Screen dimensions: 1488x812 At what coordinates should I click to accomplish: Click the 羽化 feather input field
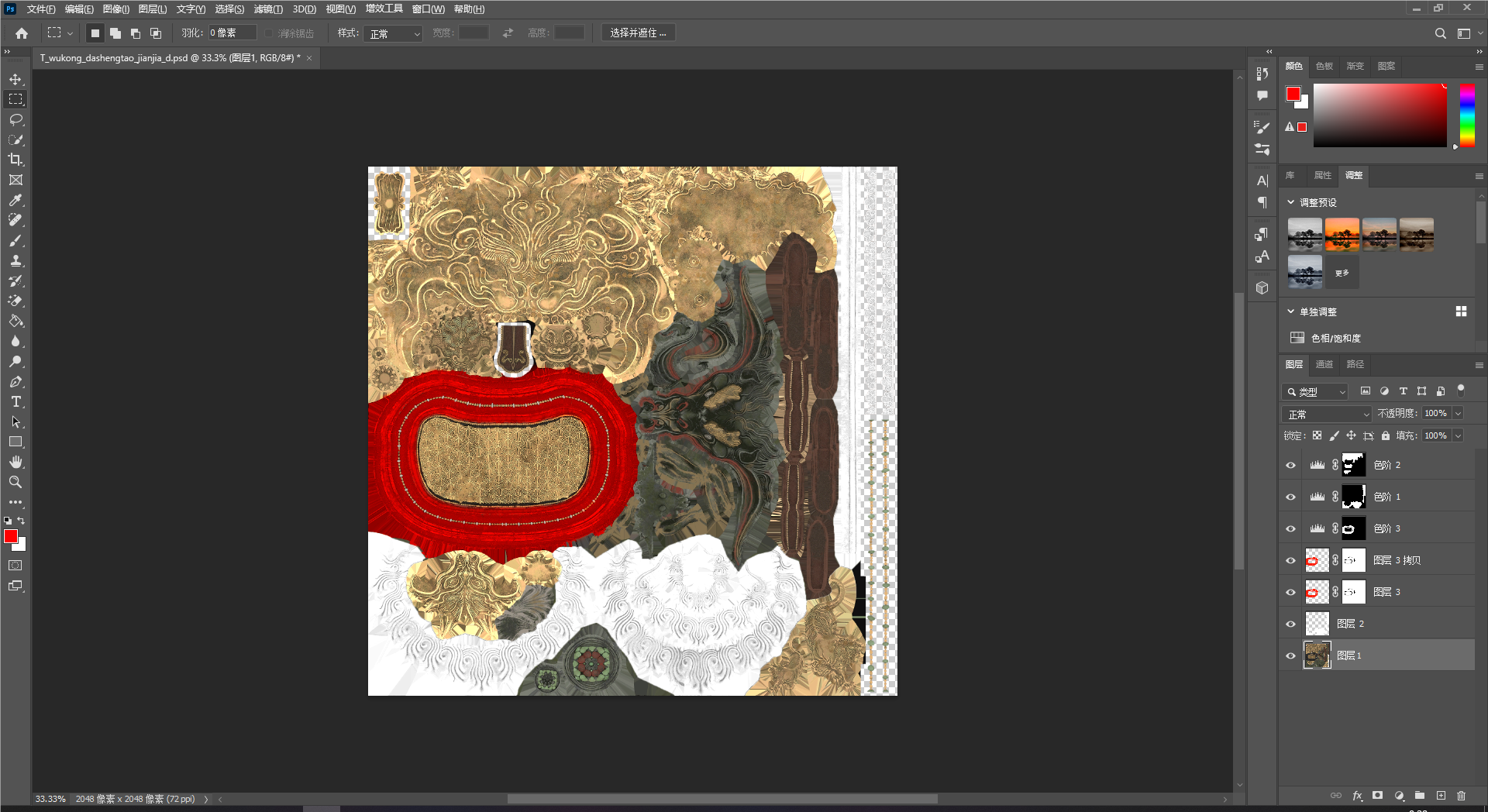click(231, 33)
